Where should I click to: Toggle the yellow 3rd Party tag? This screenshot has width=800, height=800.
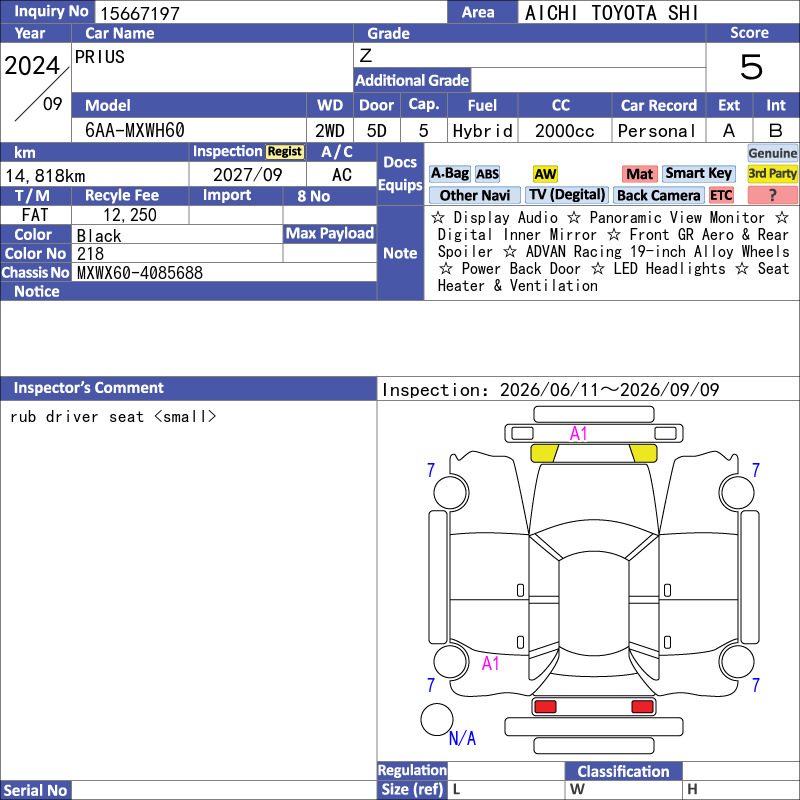point(772,174)
